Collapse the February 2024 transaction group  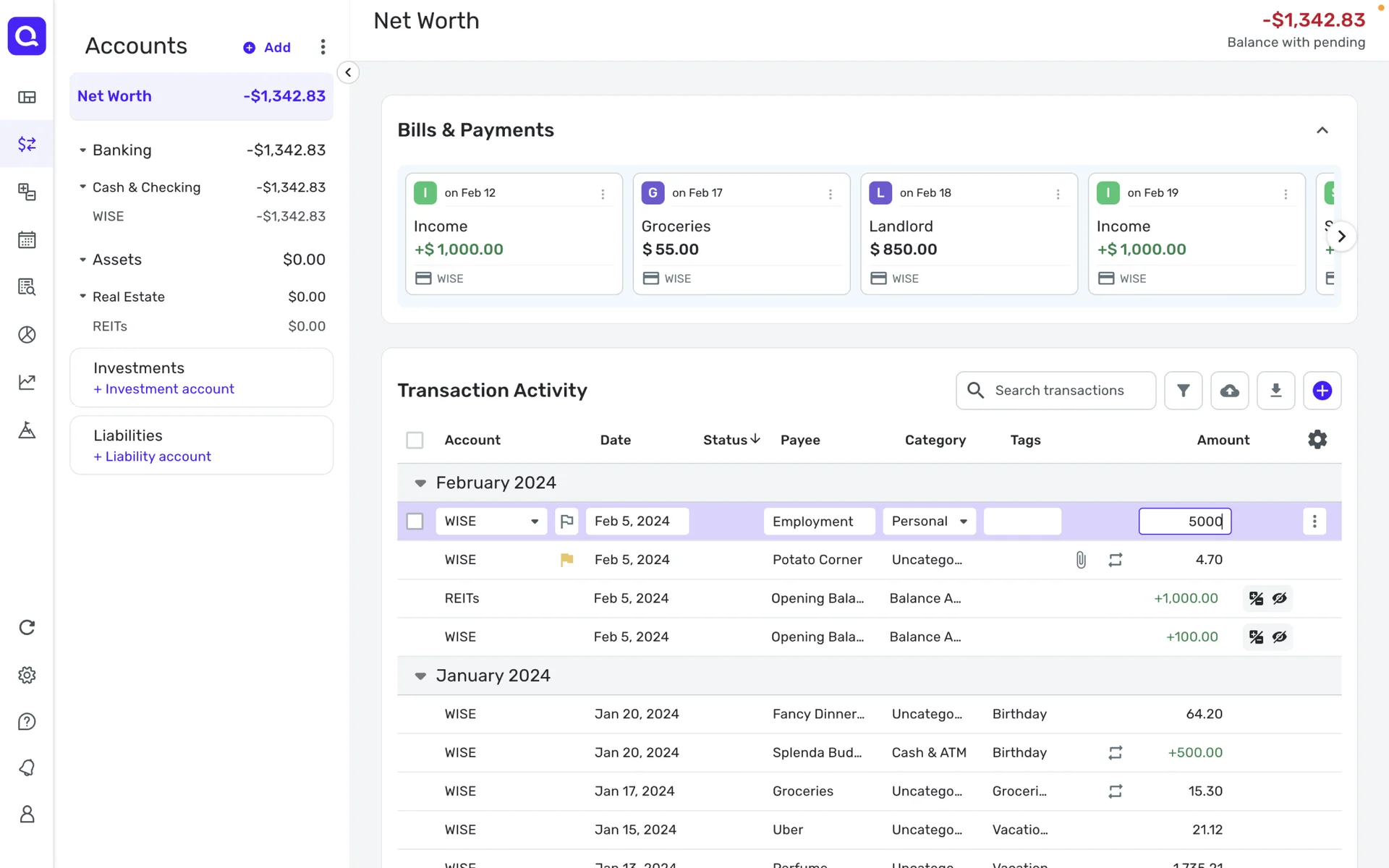pyautogui.click(x=420, y=483)
